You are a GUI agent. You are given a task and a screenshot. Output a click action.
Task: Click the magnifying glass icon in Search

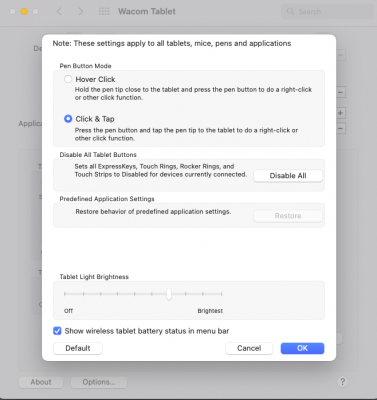[x=290, y=12]
